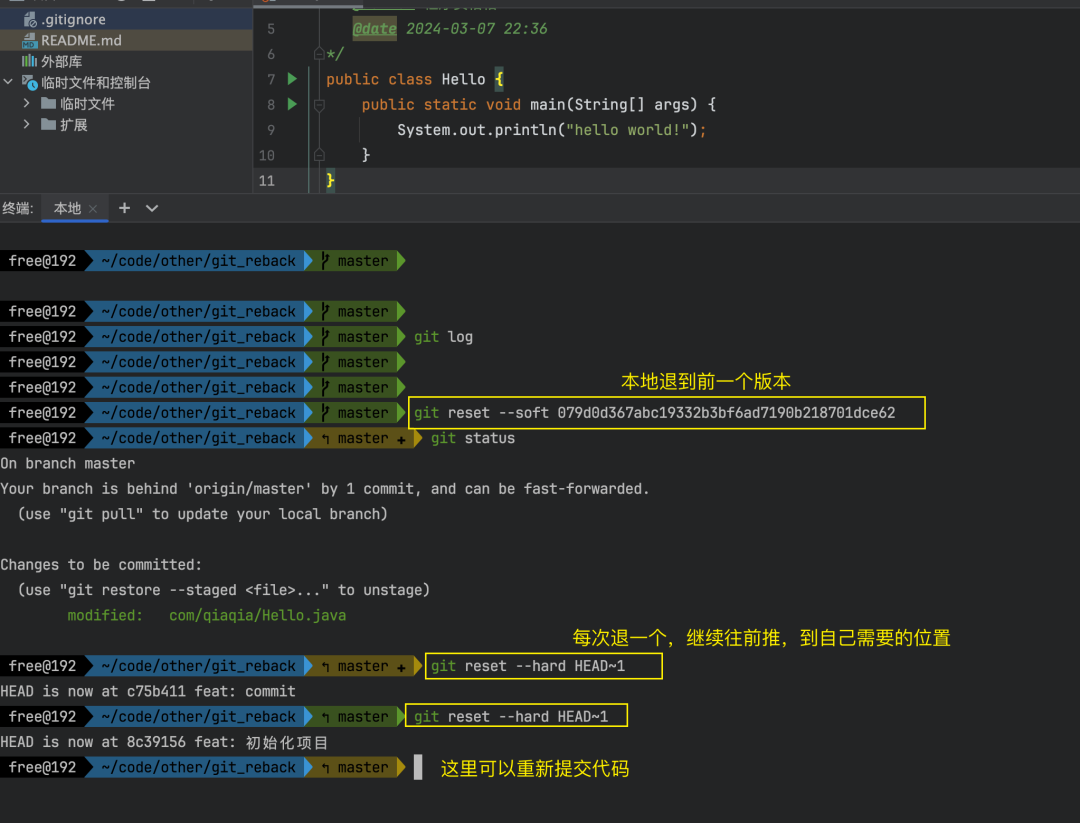This screenshot has height=823, width=1080.
Task: Switch to the 本地 terminal tab
Action: 67,208
